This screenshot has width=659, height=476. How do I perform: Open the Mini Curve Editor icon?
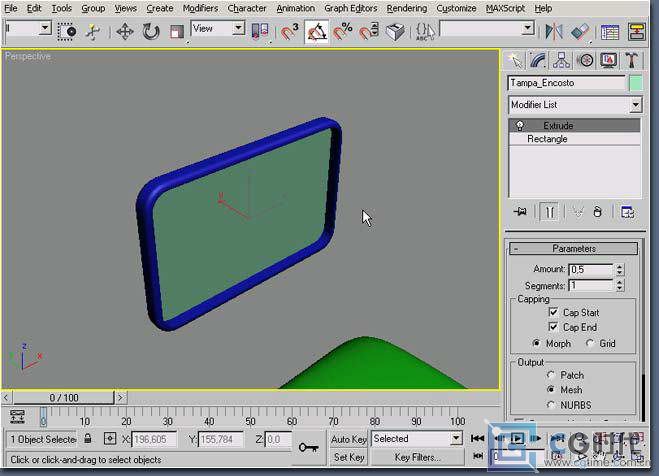tap(17, 416)
